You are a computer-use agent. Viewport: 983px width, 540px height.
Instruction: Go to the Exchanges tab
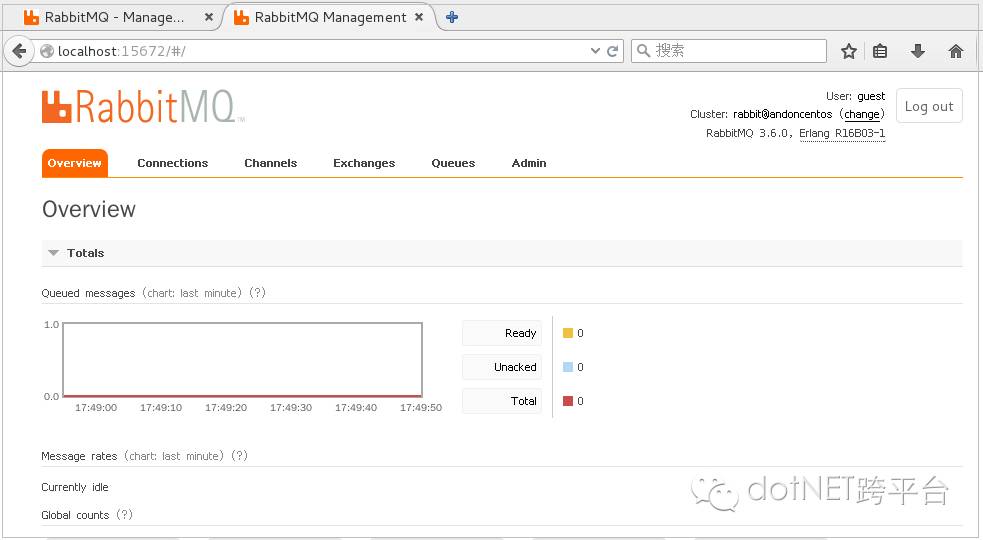tap(364, 163)
